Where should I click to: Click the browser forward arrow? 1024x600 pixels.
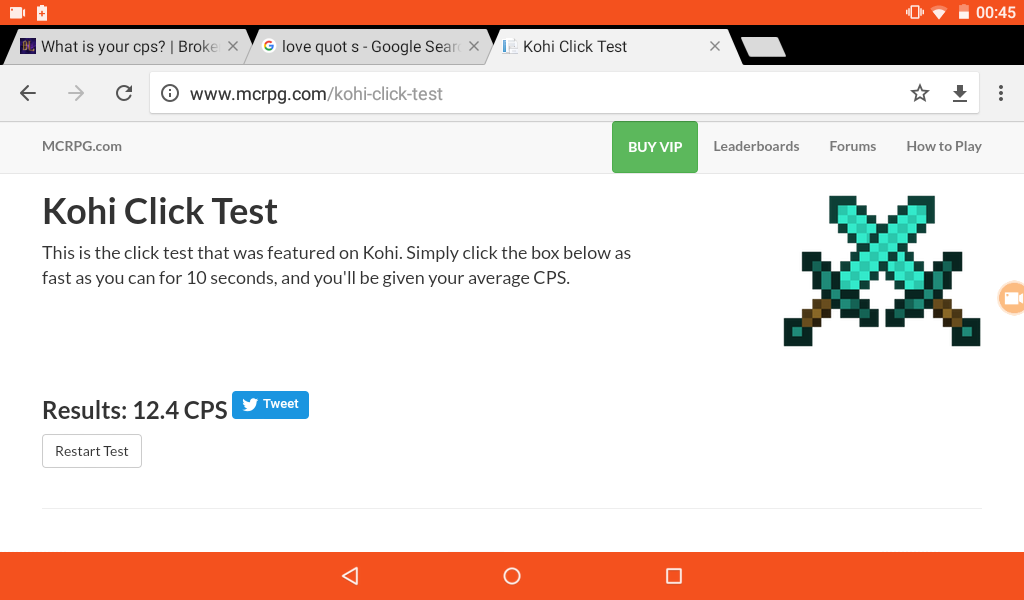pos(76,93)
